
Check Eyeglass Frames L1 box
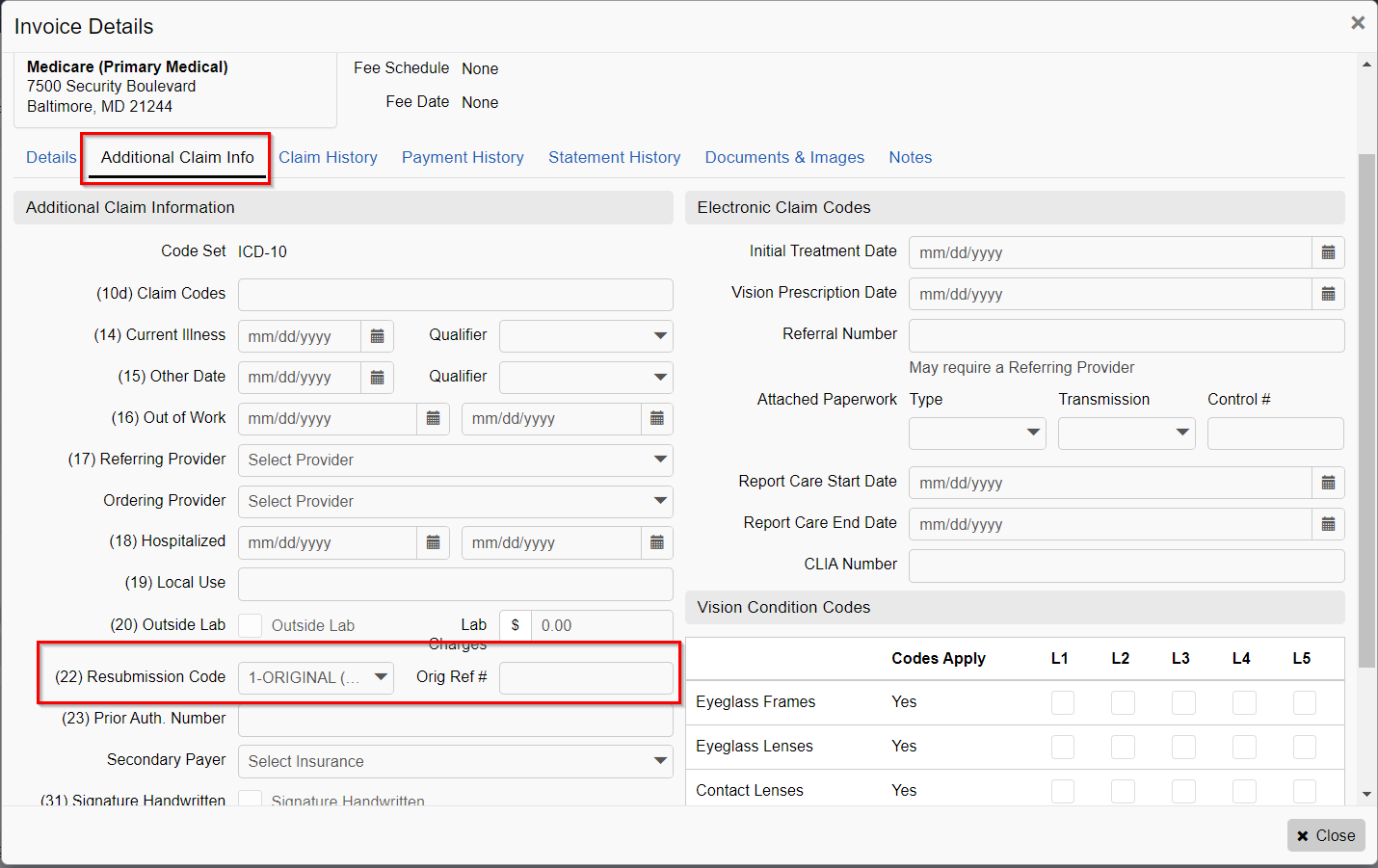1063,702
